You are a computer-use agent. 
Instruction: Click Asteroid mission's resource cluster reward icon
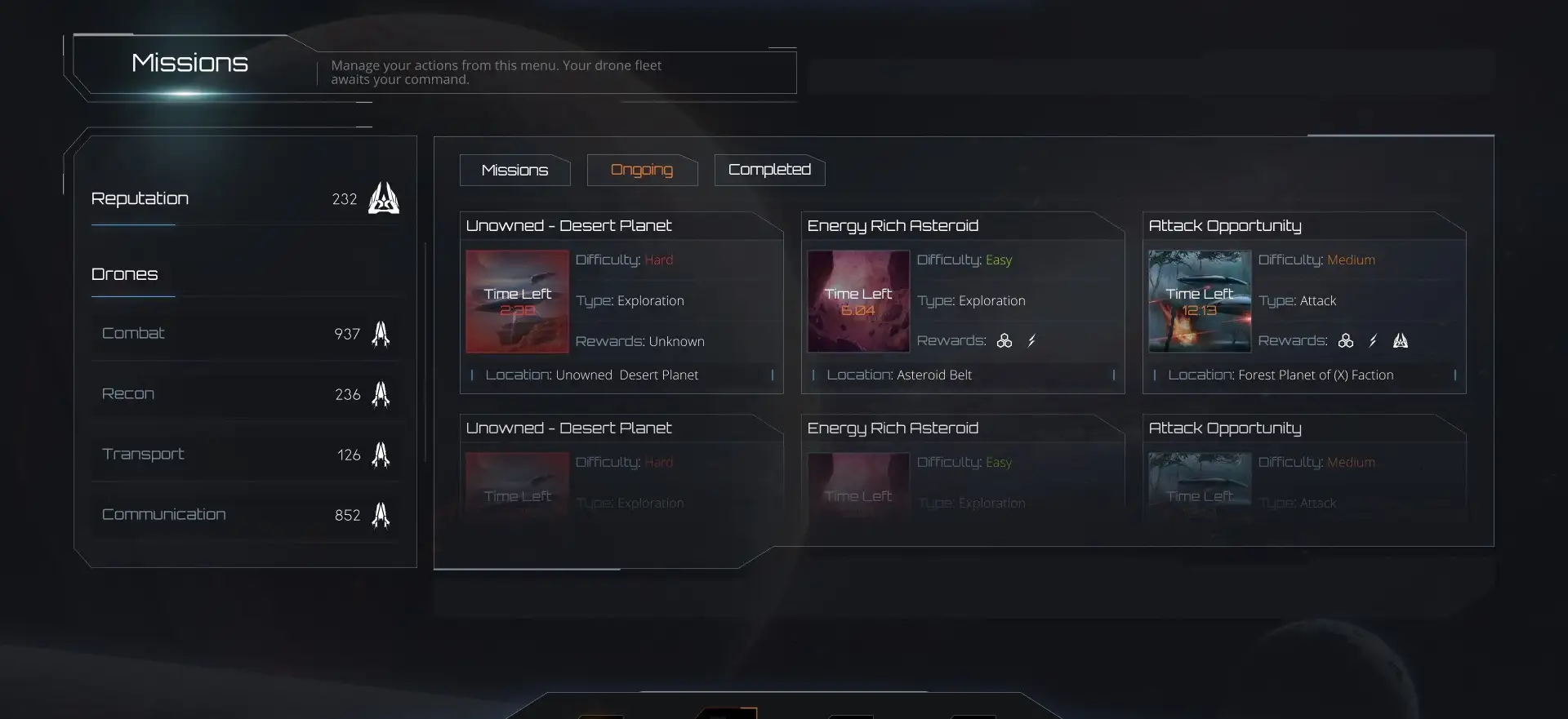click(x=1004, y=341)
